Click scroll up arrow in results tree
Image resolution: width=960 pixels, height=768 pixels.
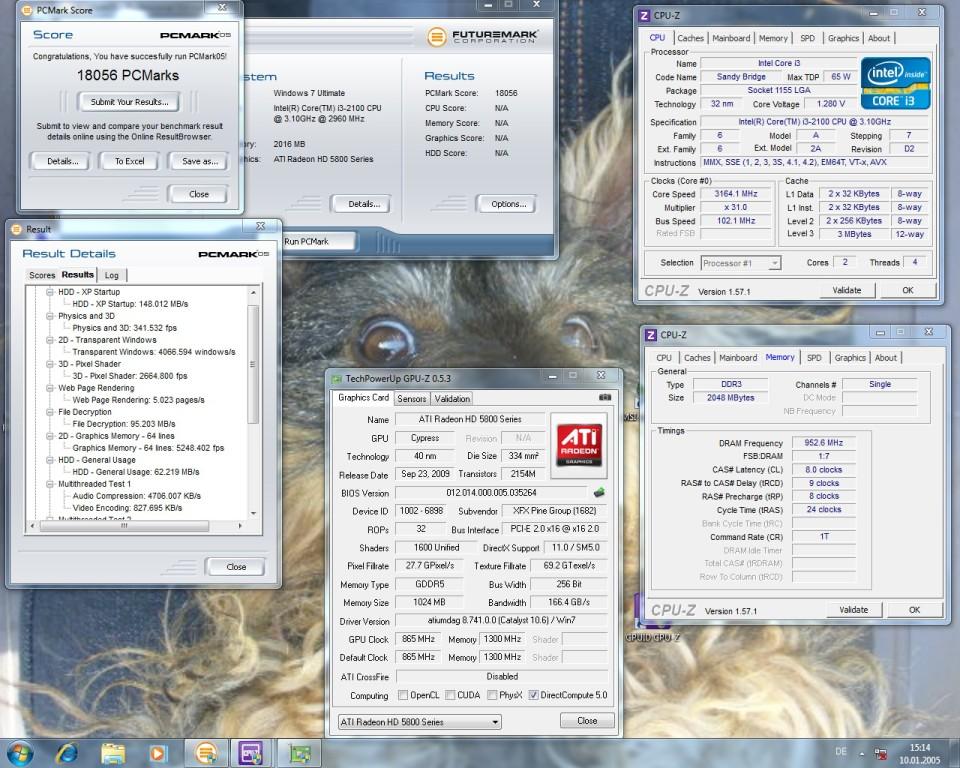[253, 293]
